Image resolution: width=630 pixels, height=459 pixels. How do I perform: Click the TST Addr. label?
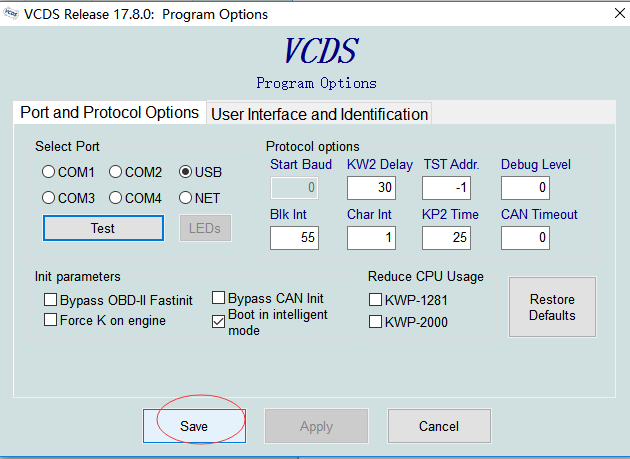point(452,164)
